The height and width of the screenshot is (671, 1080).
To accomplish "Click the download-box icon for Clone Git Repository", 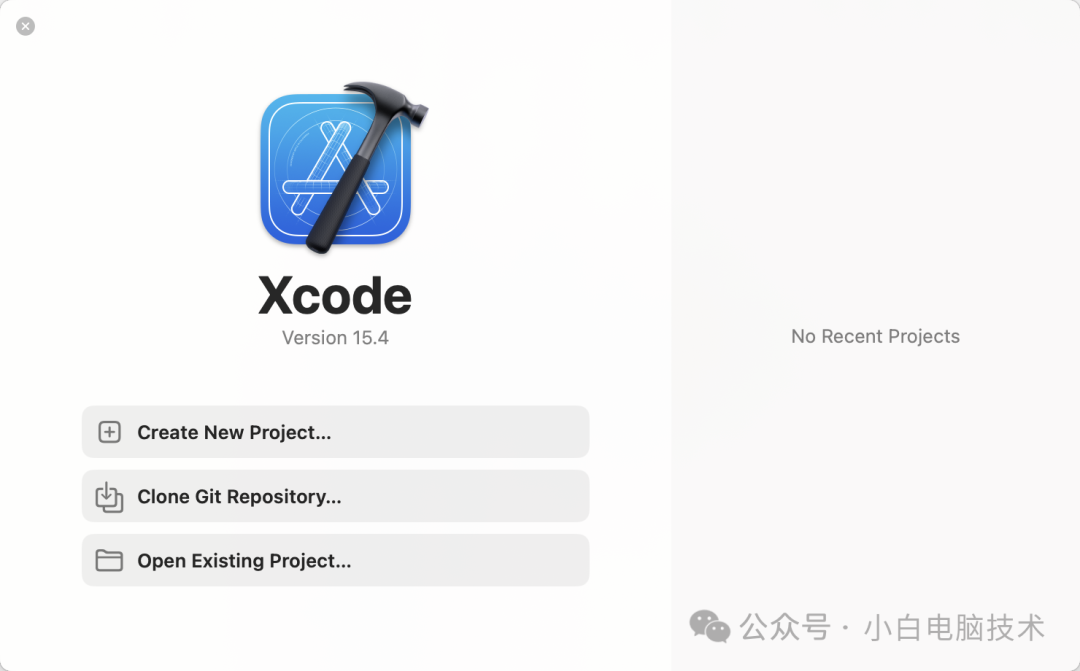I will pos(109,497).
